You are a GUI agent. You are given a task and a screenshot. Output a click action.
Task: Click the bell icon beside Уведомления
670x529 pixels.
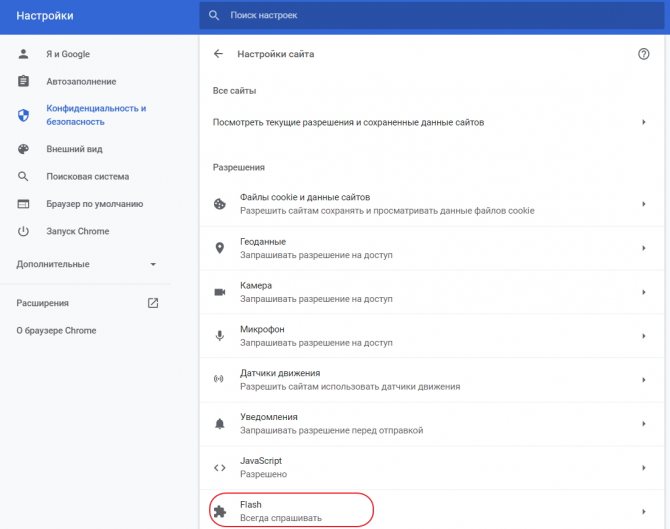click(x=220, y=424)
